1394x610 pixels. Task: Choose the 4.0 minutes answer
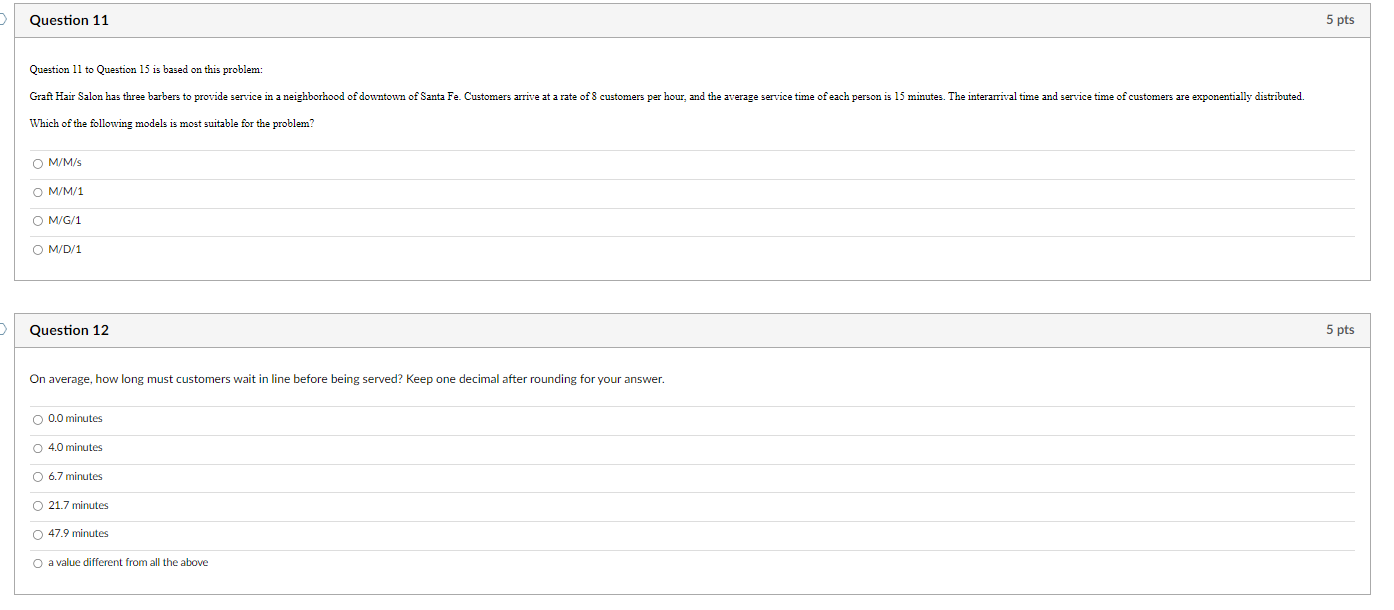pyautogui.click(x=38, y=448)
